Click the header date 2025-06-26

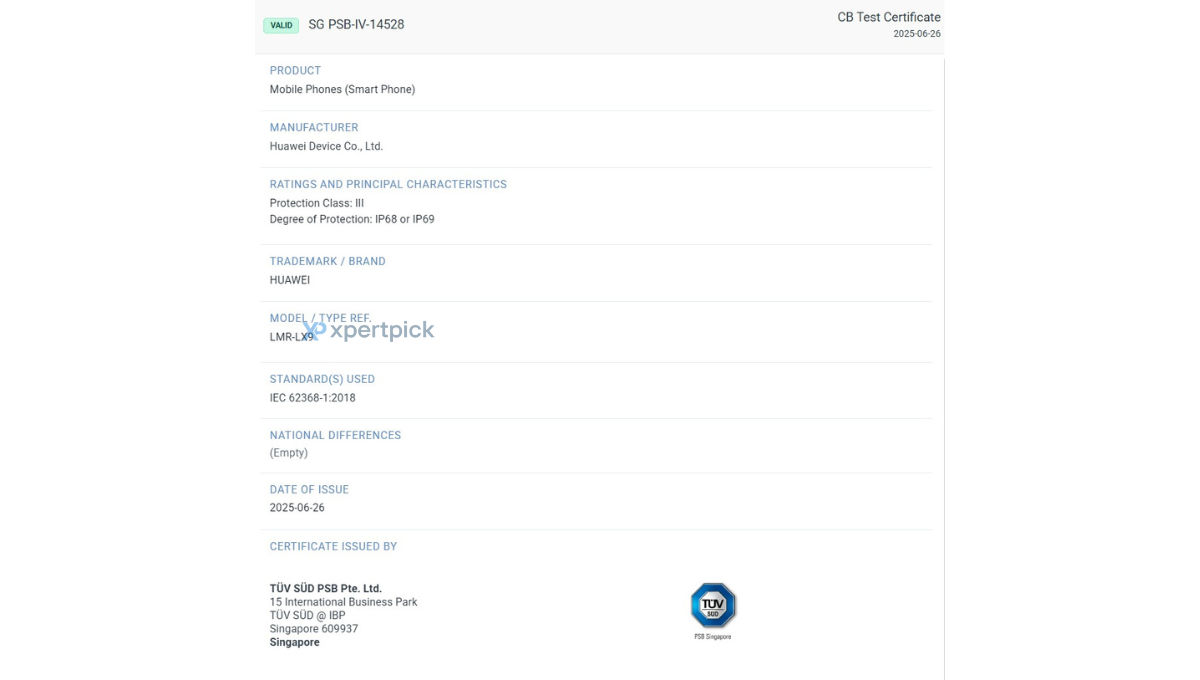click(x=917, y=34)
